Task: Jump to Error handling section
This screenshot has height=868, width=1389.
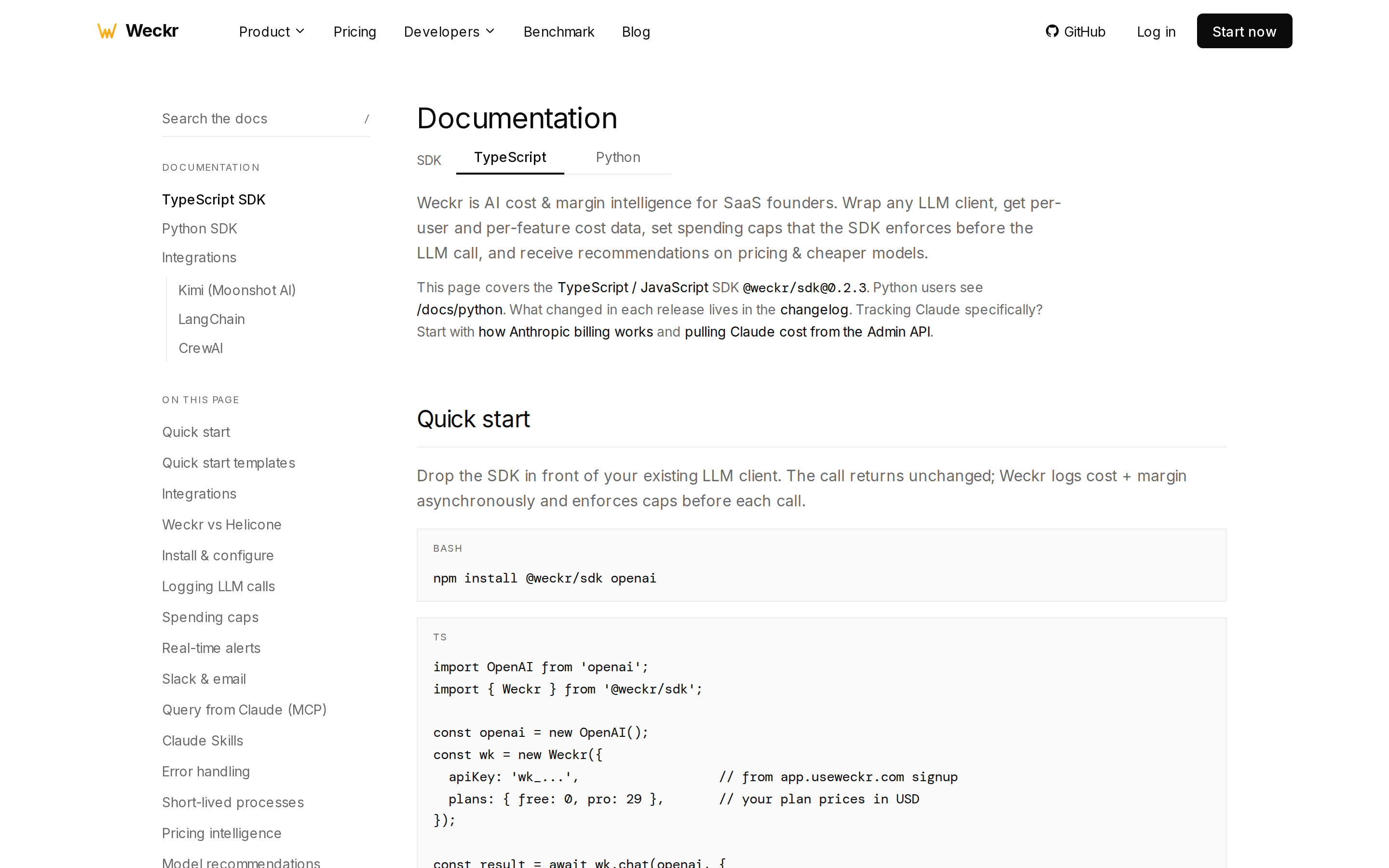Action: (205, 772)
